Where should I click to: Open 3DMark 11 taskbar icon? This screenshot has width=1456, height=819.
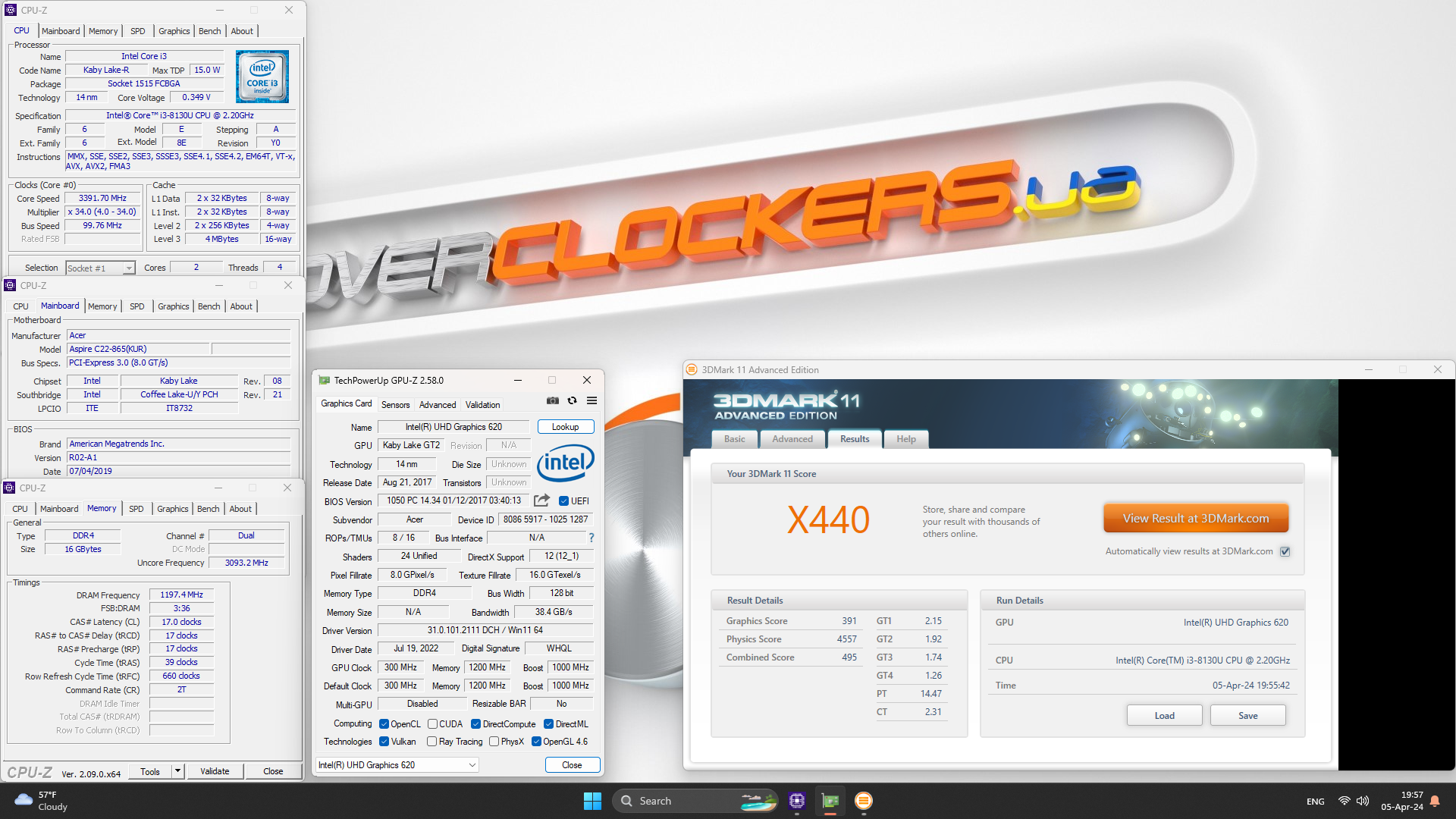(x=864, y=801)
